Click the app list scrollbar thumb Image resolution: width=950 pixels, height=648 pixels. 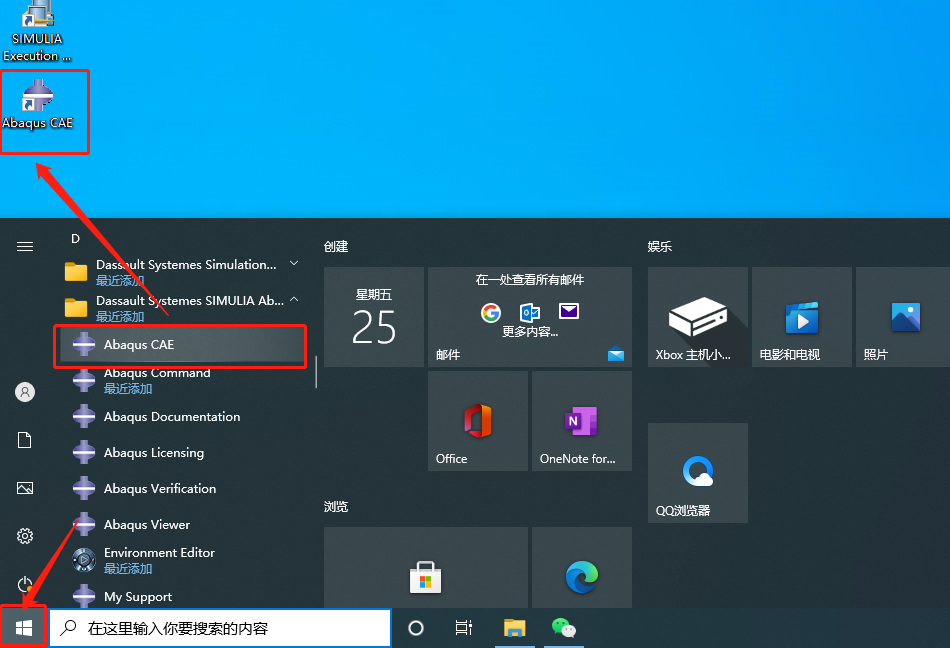[x=316, y=371]
